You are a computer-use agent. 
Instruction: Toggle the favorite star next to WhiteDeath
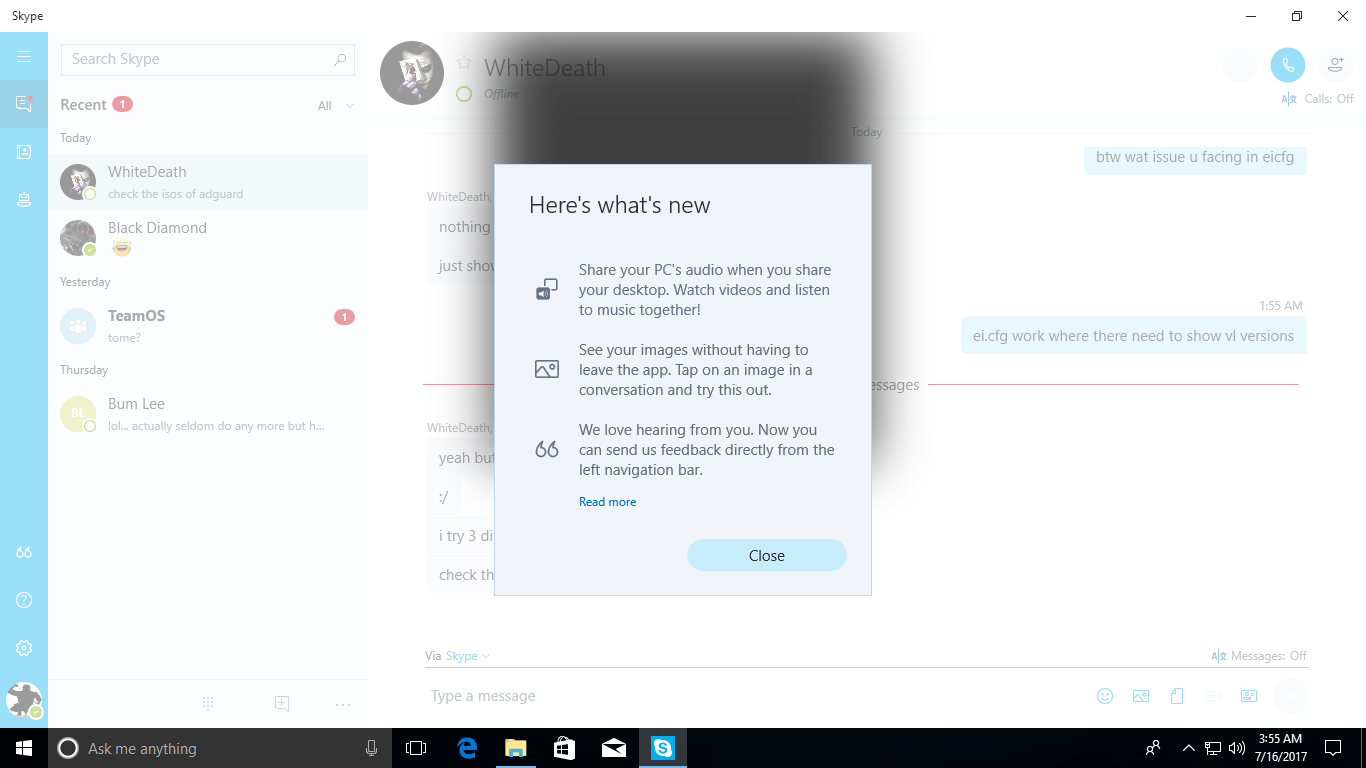464,63
